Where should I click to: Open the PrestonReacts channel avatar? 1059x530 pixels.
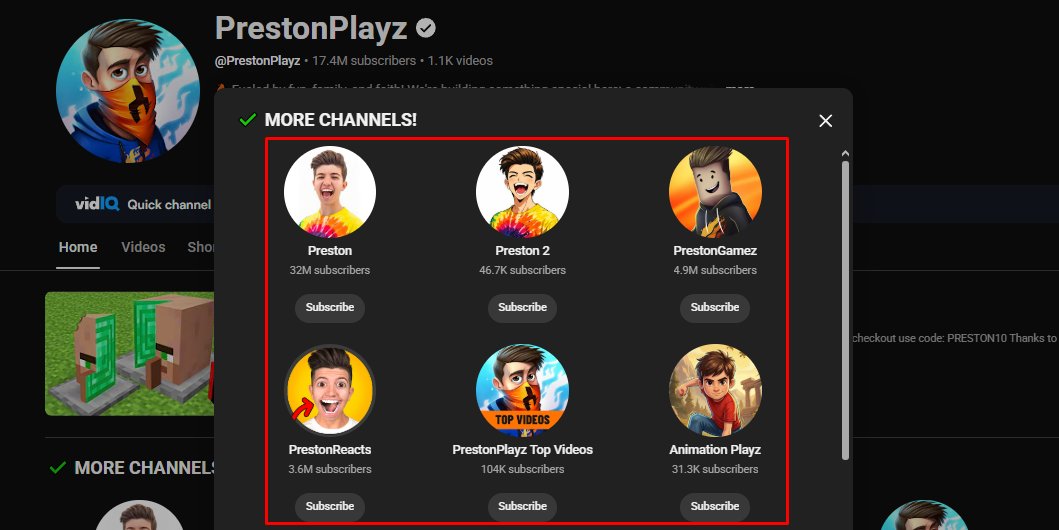(x=330, y=391)
